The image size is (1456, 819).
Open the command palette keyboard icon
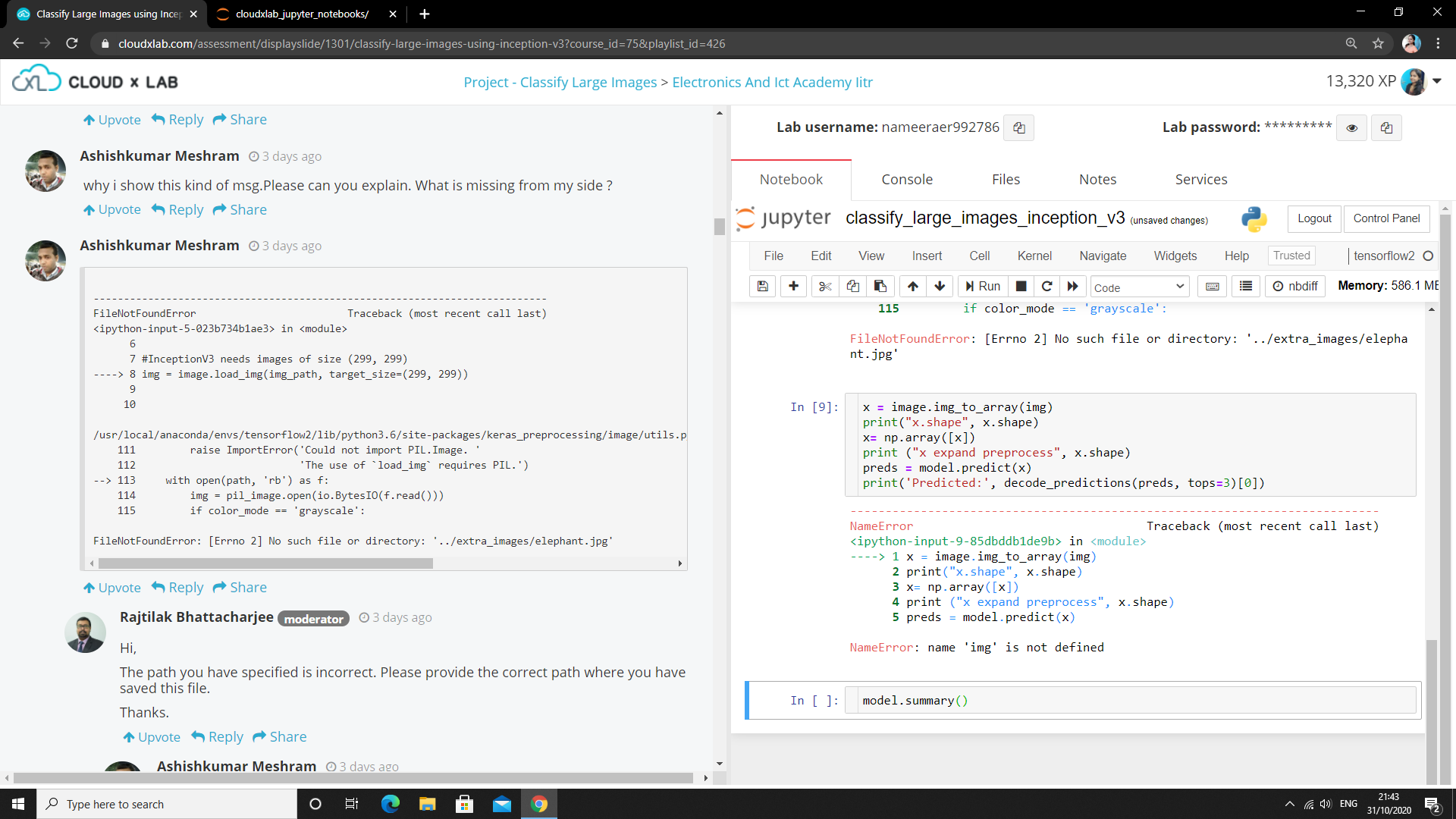coord(1212,286)
